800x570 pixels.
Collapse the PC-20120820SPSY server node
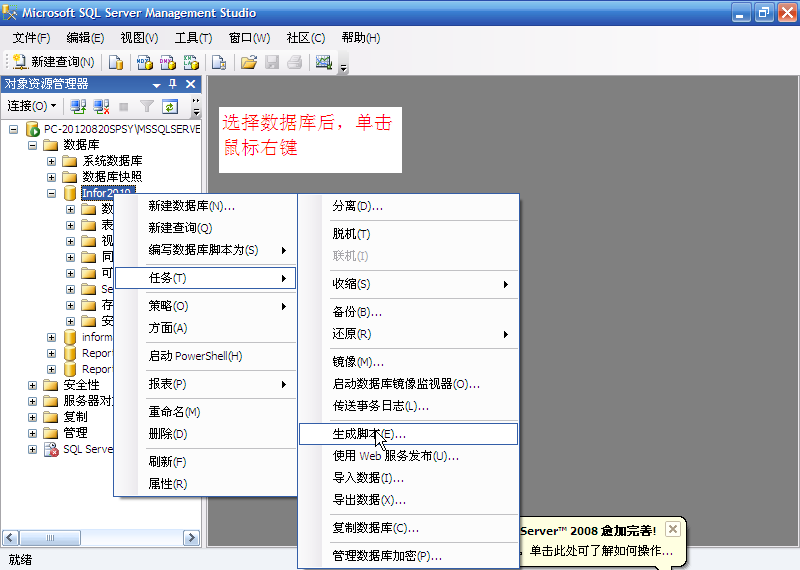14,129
